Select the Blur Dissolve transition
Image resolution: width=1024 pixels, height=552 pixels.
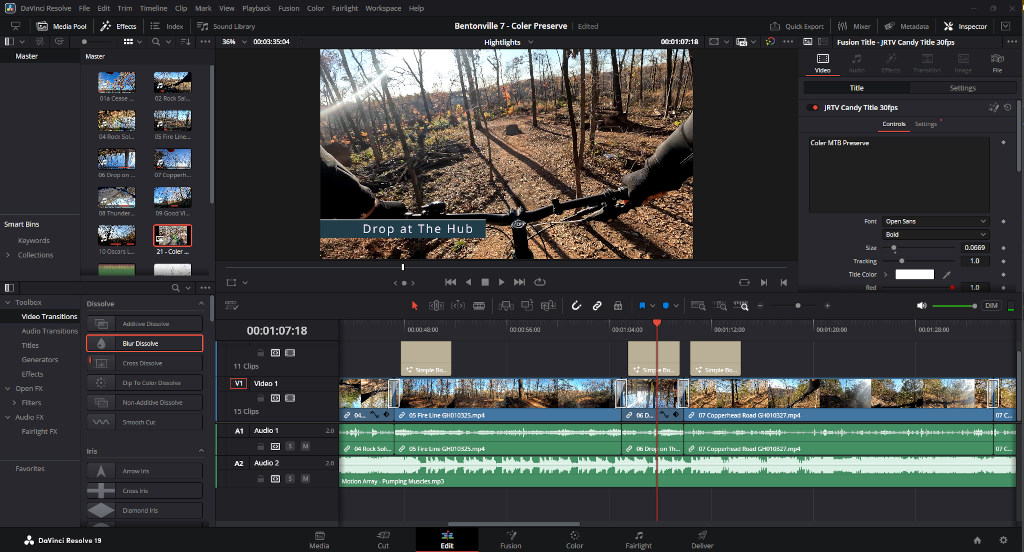[x=145, y=343]
